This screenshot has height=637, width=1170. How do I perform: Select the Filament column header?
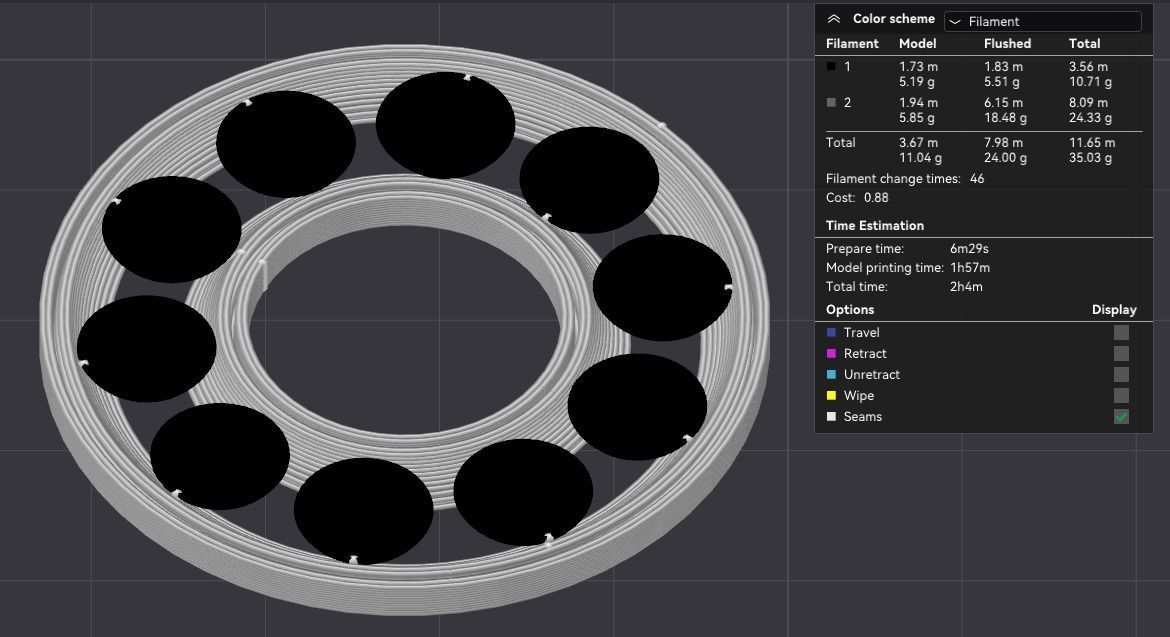852,43
